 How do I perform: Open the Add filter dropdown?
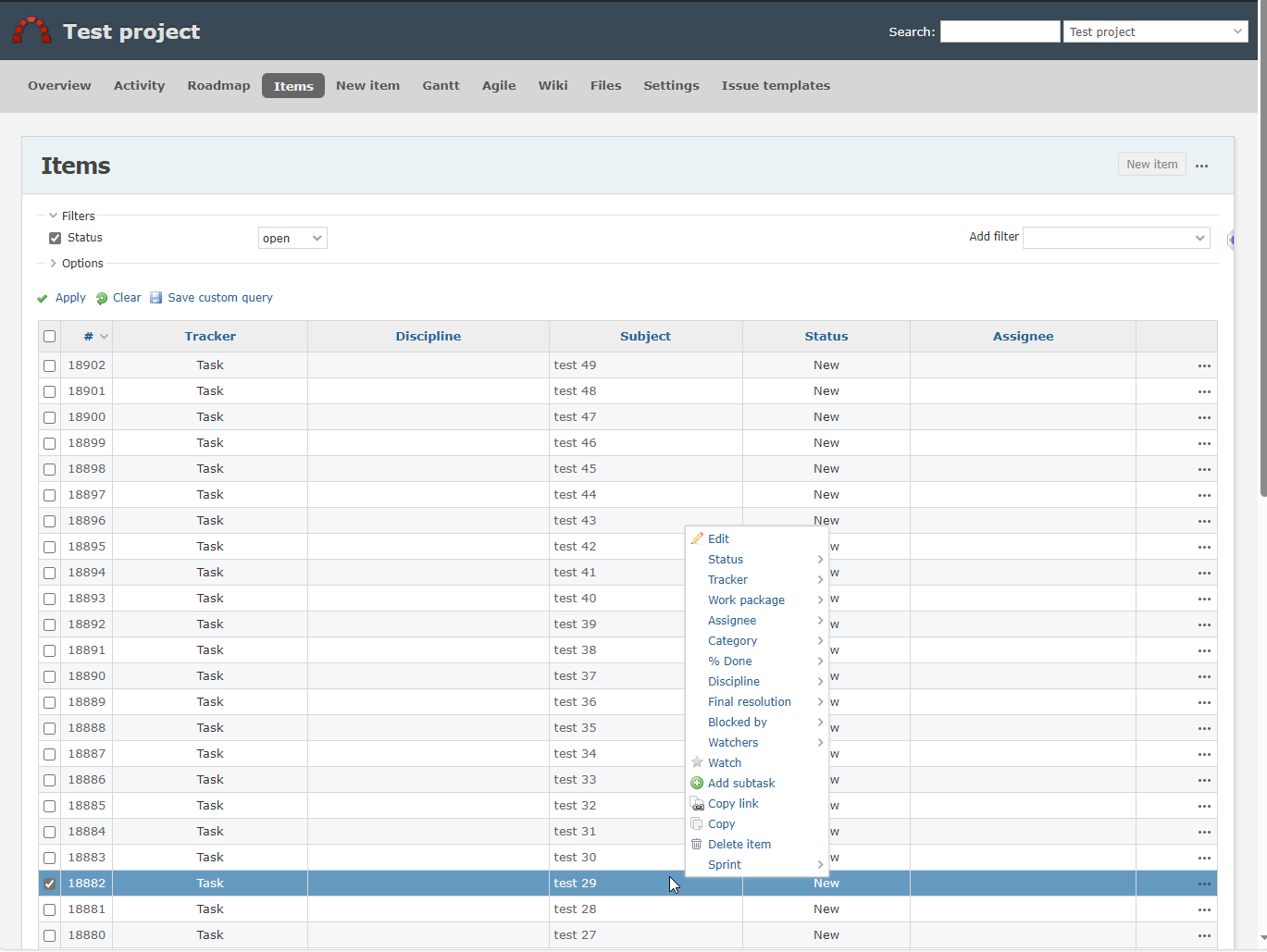[x=1116, y=238]
